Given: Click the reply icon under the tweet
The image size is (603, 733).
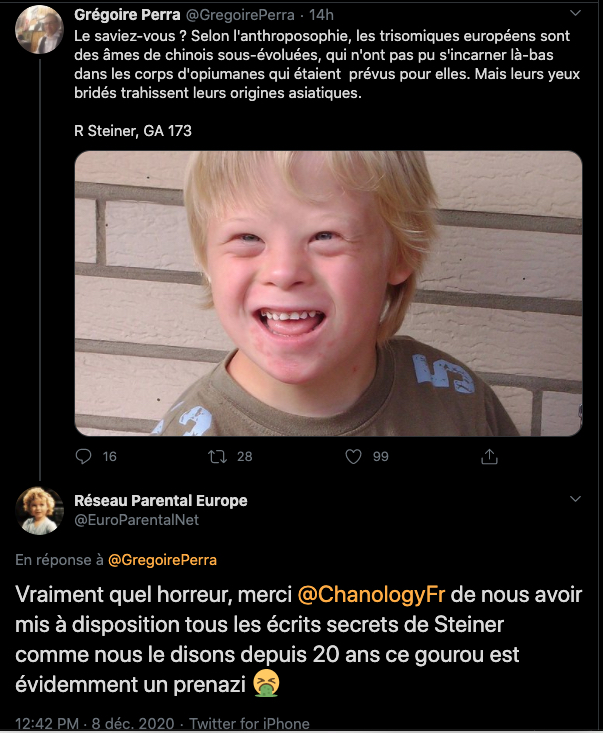Looking at the screenshot, I should (83, 456).
